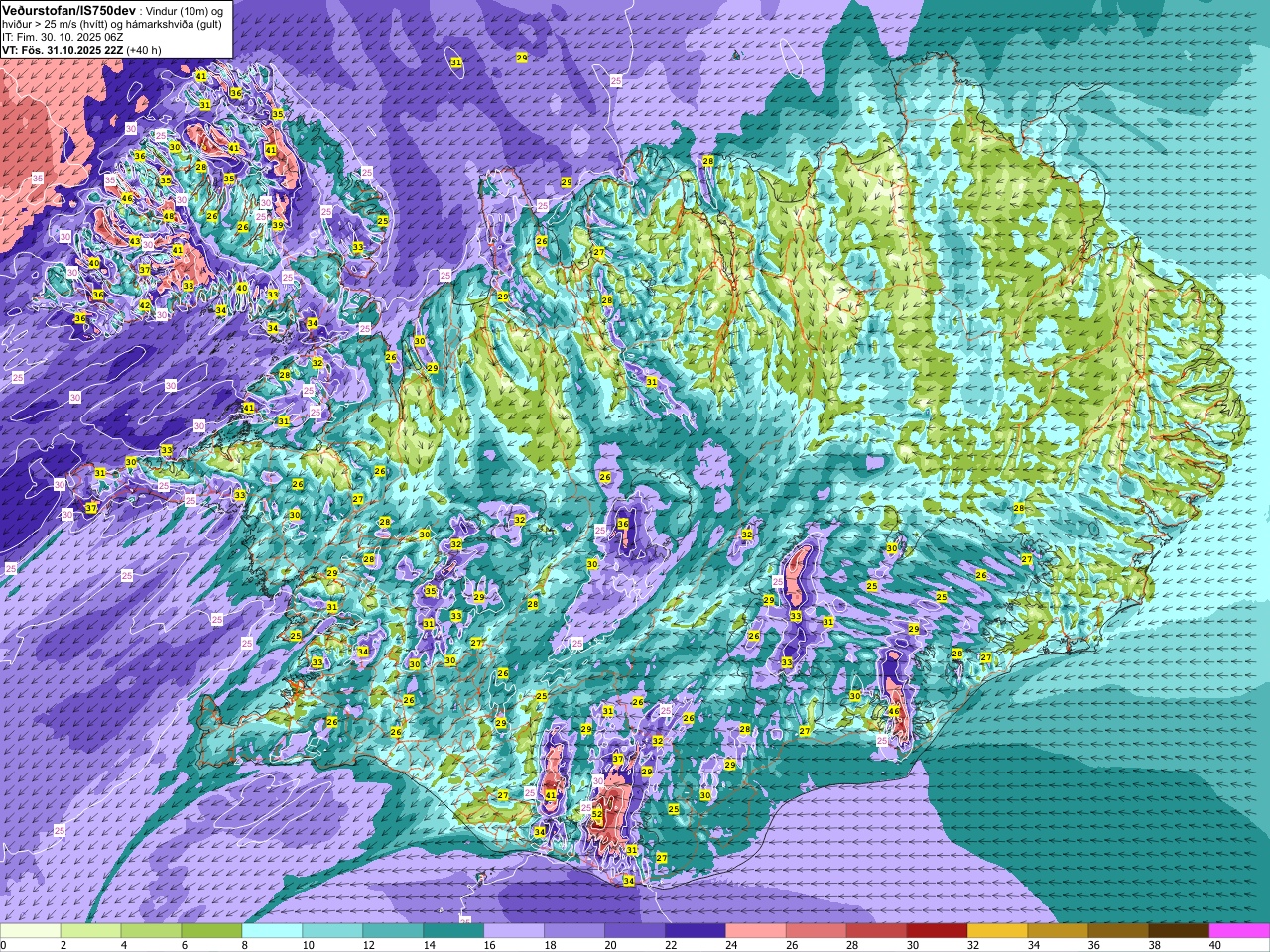The width and height of the screenshot is (1270, 952).
Task: Click the yellow 43 gust label
Action: pyautogui.click(x=134, y=241)
